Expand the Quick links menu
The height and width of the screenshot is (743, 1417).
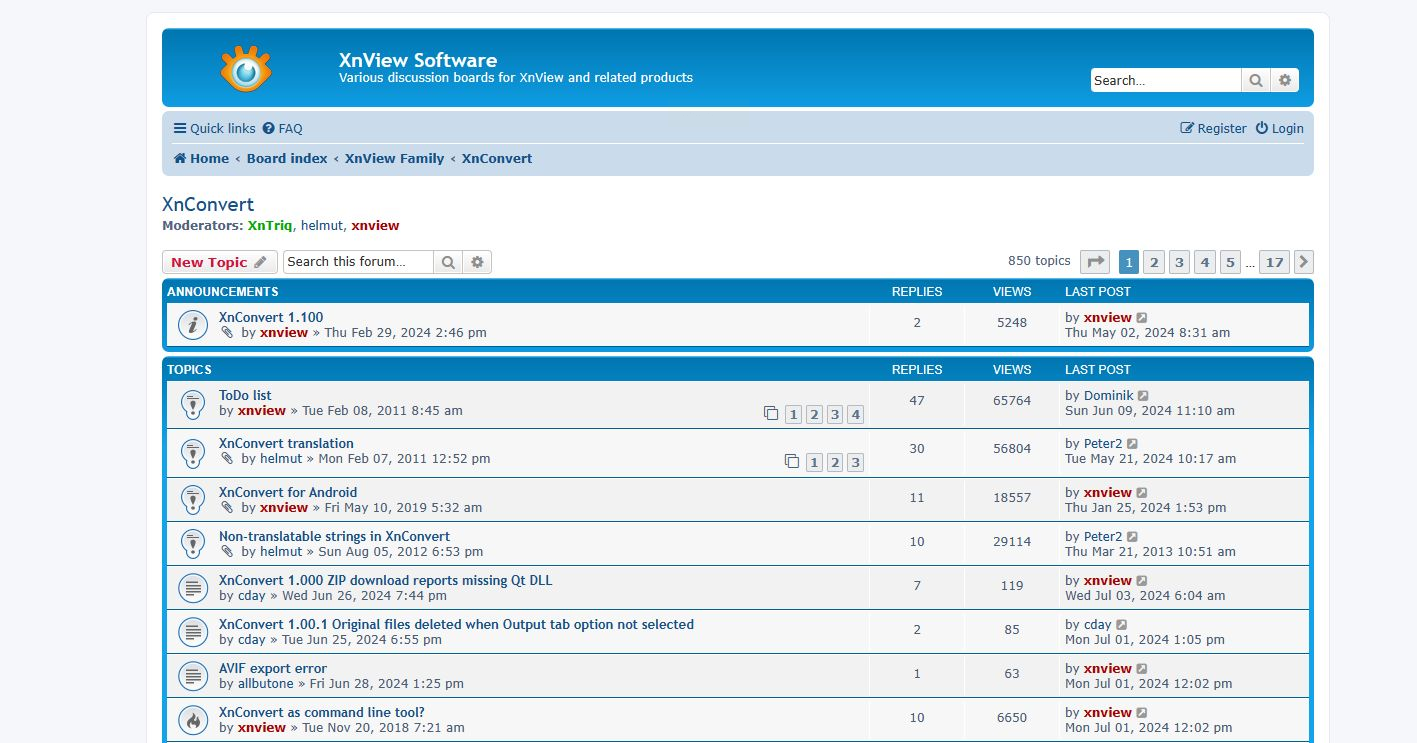(214, 128)
